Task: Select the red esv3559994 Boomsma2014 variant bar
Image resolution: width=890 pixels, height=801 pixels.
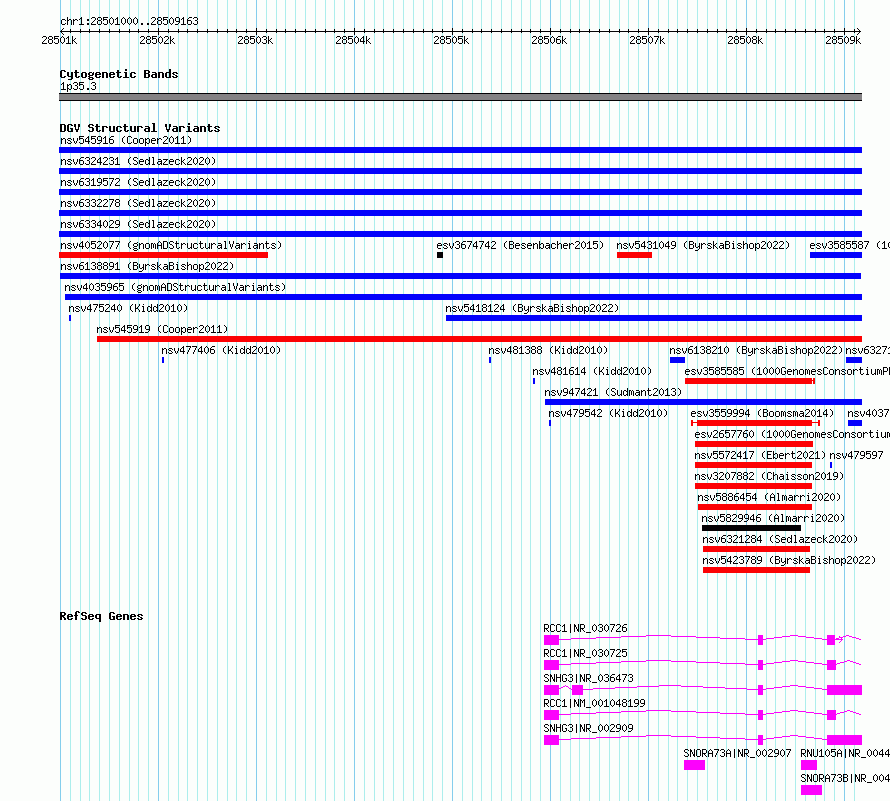Action: [x=755, y=423]
